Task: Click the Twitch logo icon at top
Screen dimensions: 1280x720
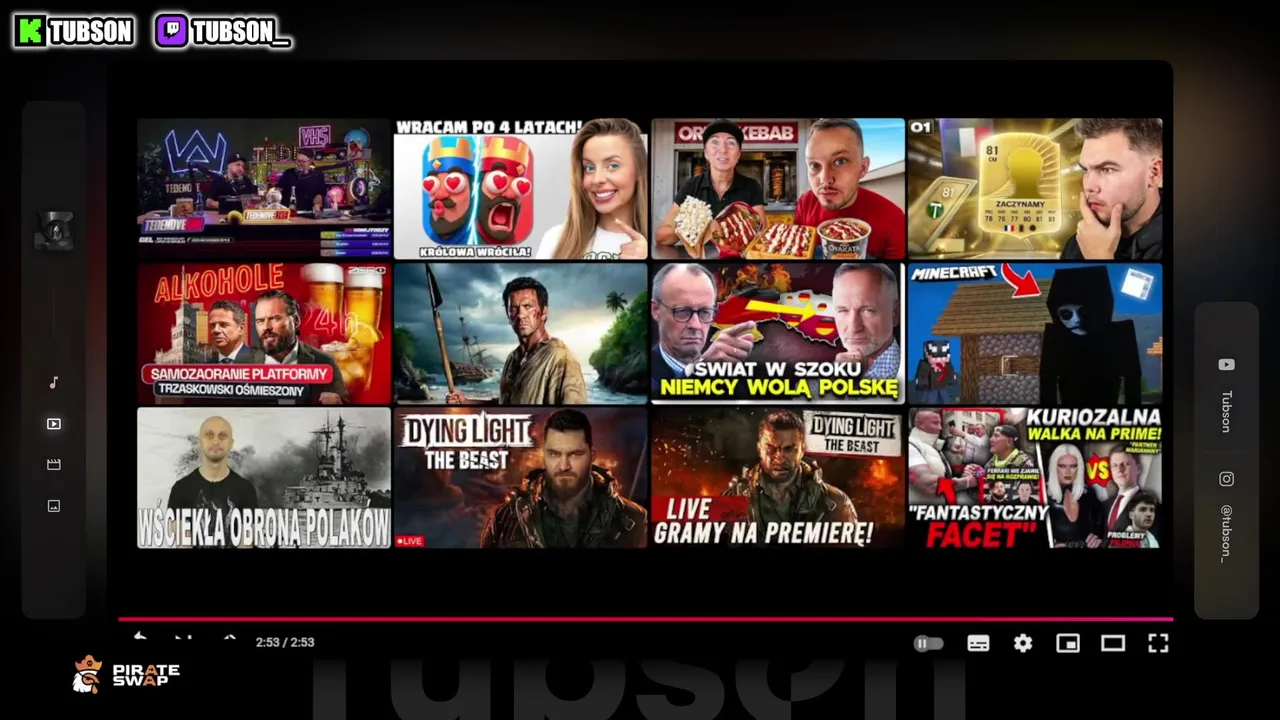Action: 171,31
